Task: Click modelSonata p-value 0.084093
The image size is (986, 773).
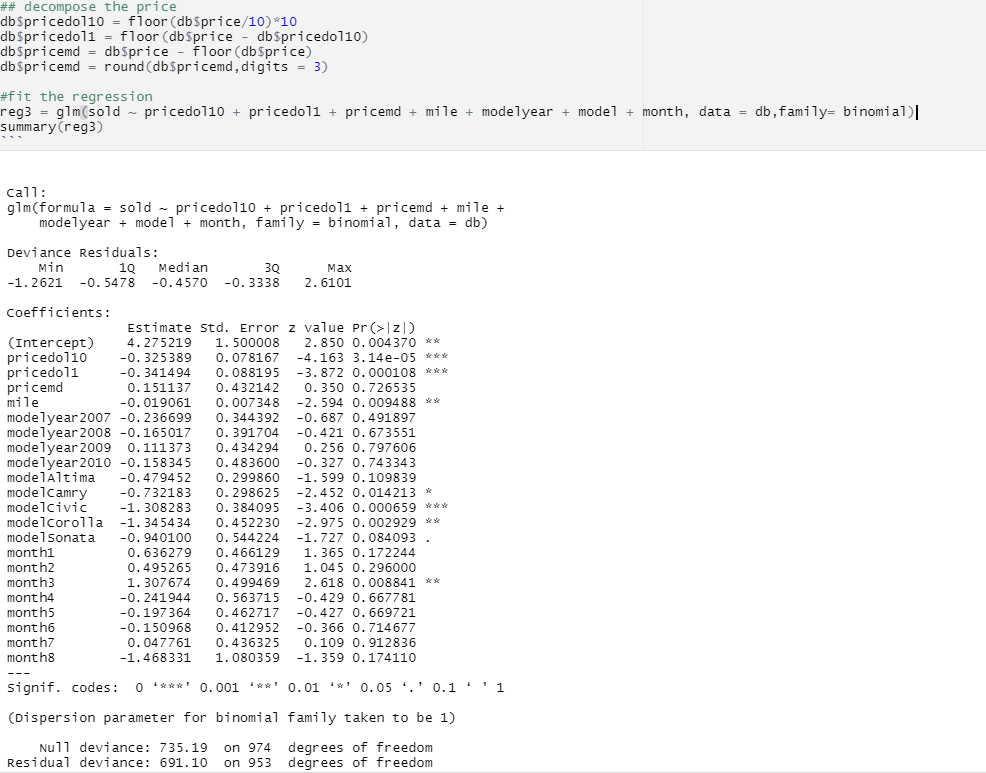Action: (x=384, y=538)
